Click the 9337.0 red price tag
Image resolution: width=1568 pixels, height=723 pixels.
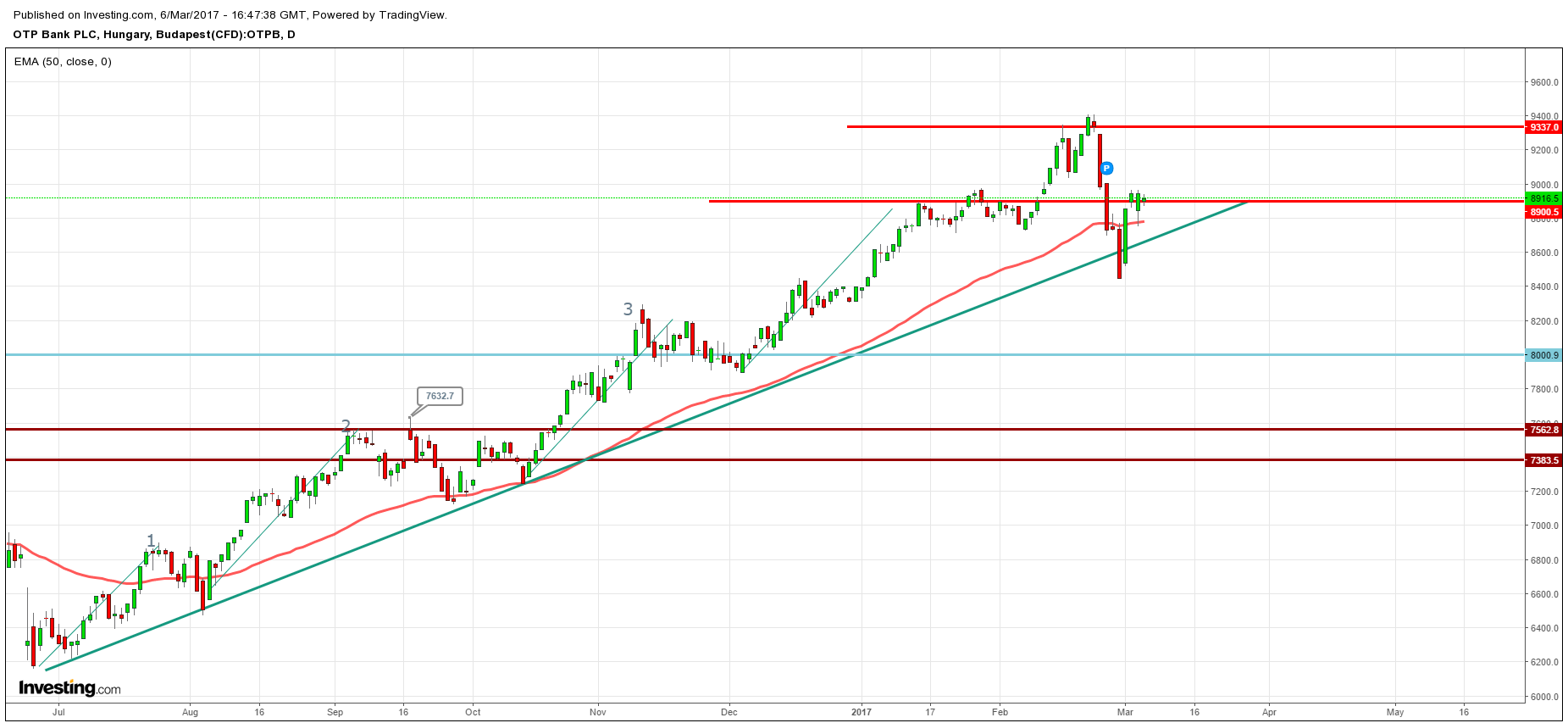(x=1544, y=127)
